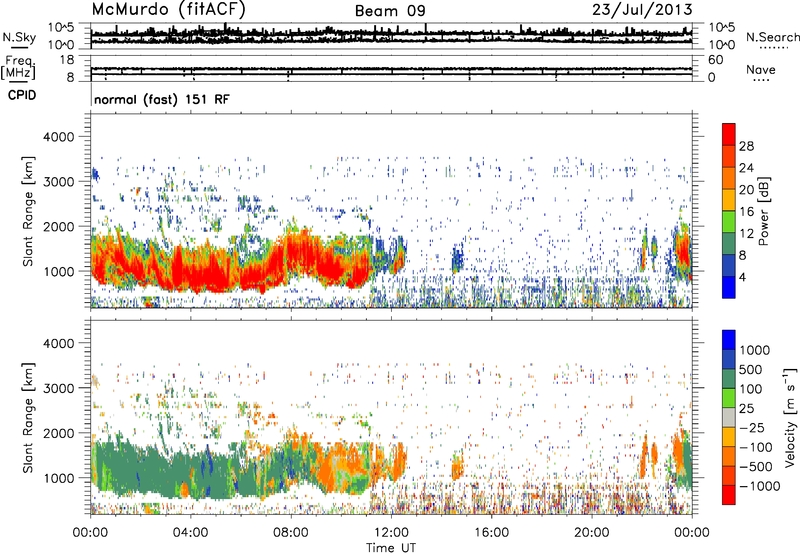The image size is (800, 554).
Task: Click the N.Search legend label
Action: (x=772, y=37)
